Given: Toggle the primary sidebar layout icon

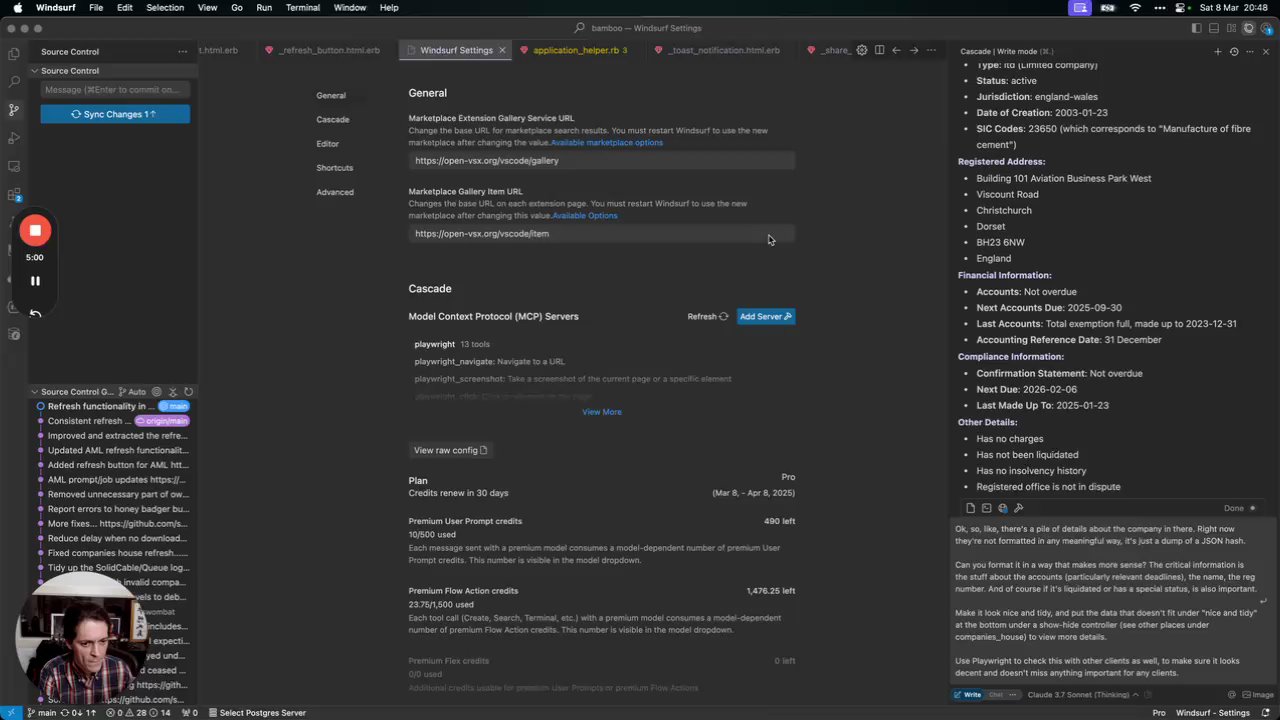Looking at the screenshot, I should pos(1197,28).
